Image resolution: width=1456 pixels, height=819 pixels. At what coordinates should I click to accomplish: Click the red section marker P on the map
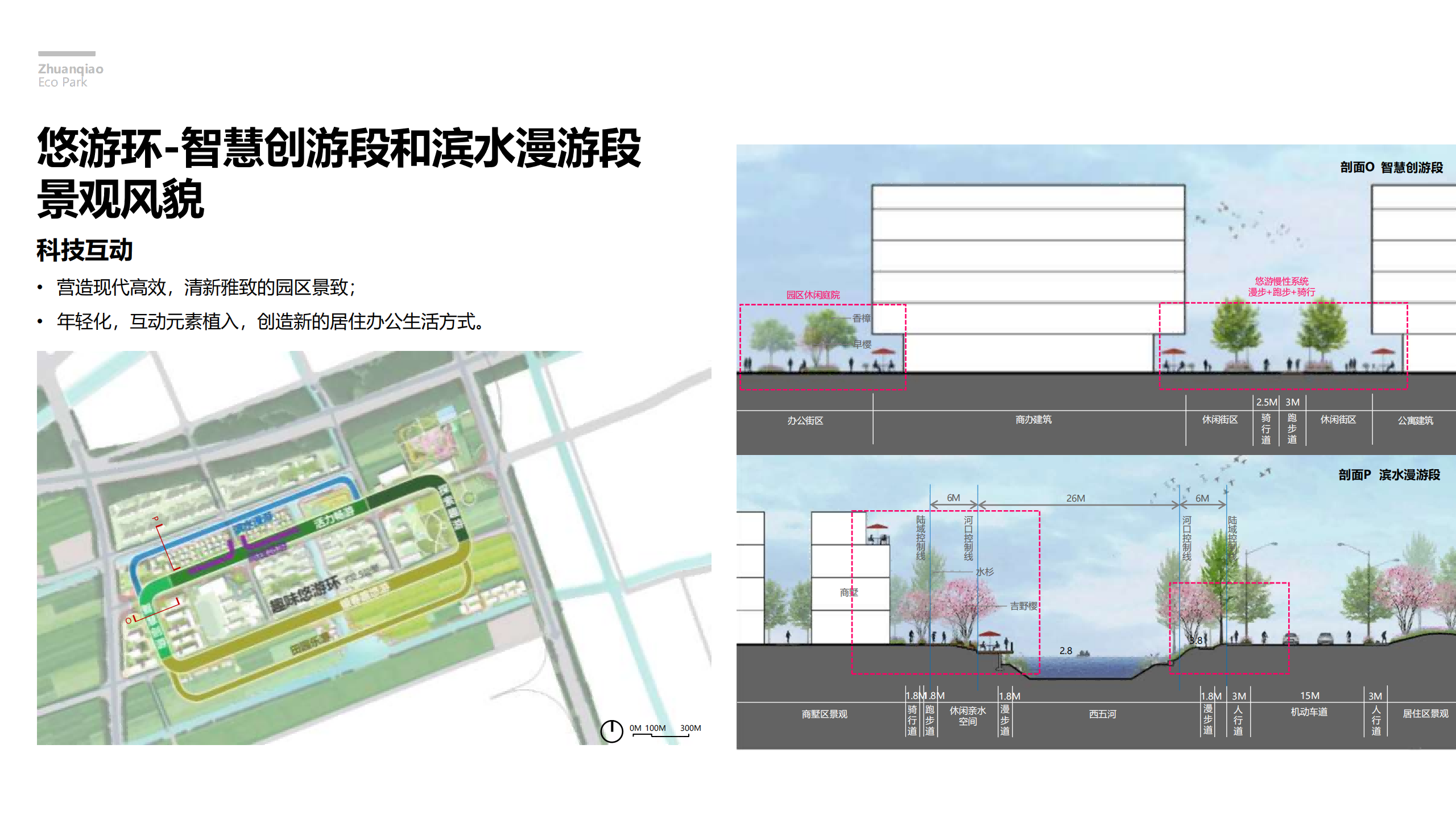coord(155,519)
